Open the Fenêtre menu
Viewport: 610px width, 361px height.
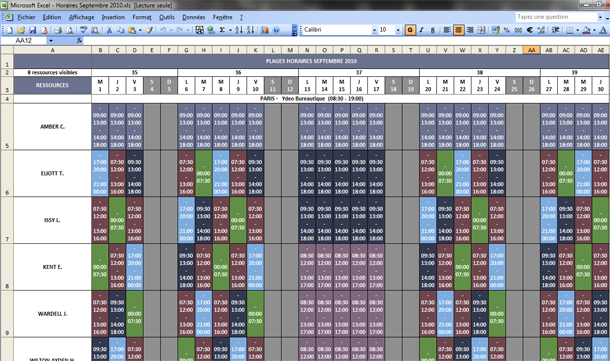[x=222, y=17]
